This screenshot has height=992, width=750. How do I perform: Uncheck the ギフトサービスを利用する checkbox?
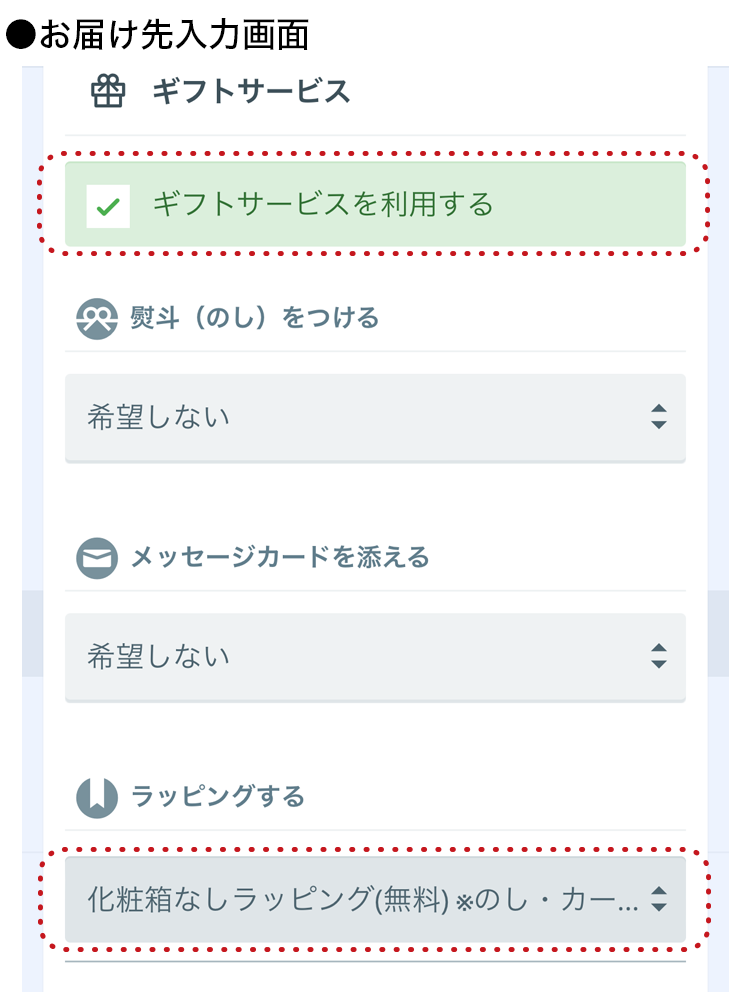108,206
